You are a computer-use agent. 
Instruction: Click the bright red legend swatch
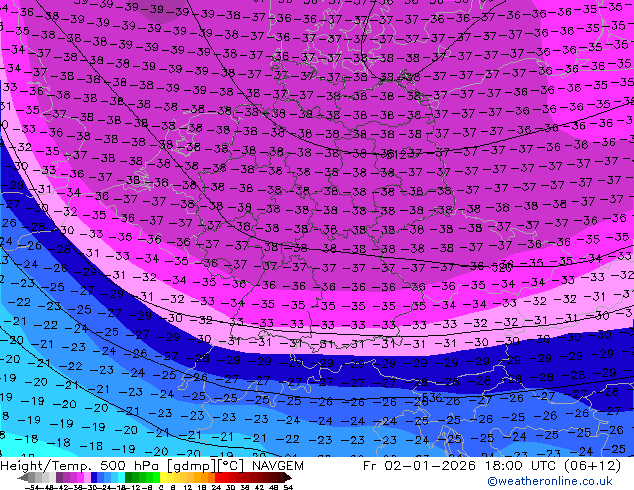pos(218,477)
